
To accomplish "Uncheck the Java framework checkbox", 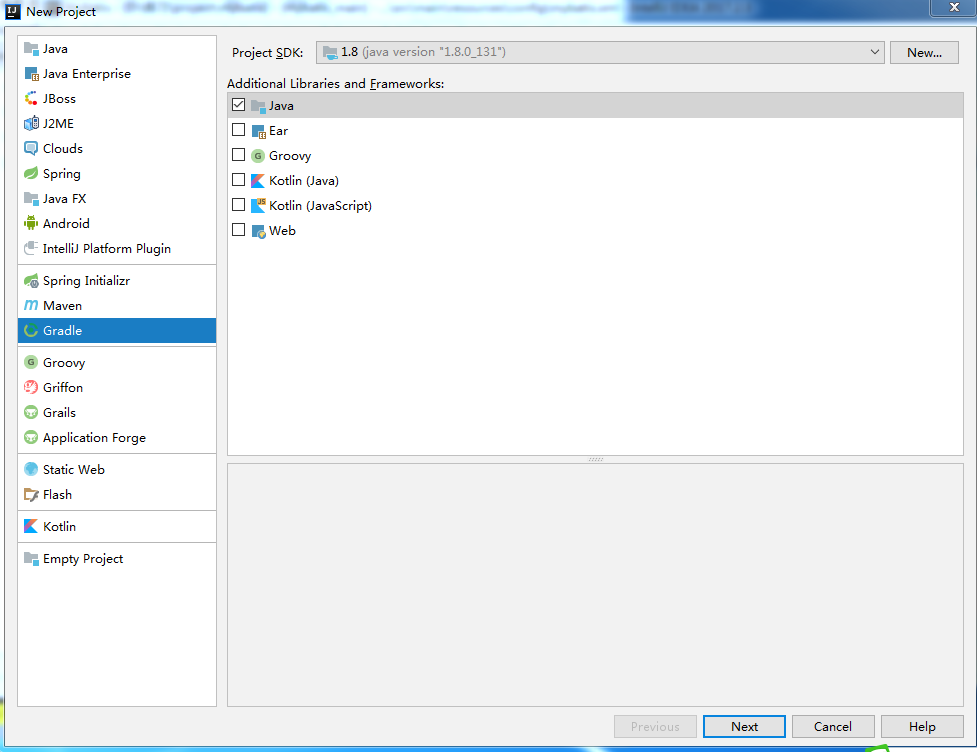I will click(x=238, y=105).
